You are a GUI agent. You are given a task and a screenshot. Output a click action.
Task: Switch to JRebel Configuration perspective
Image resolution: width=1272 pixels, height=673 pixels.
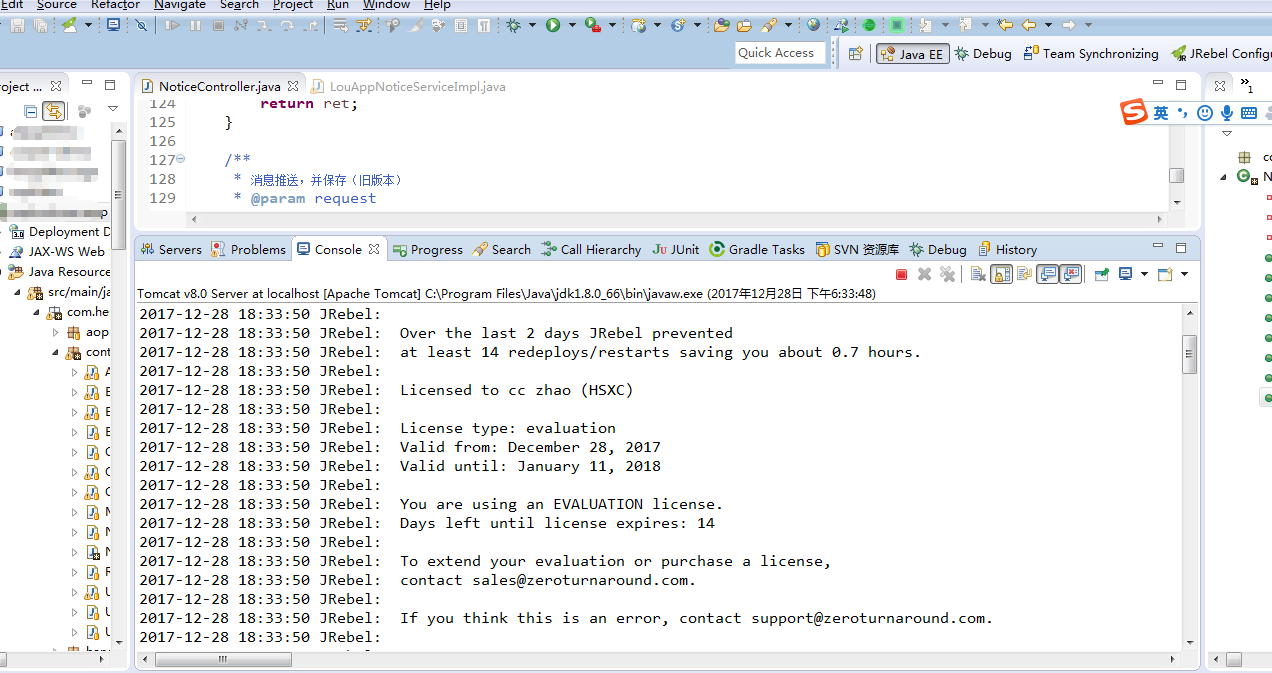tap(1220, 54)
